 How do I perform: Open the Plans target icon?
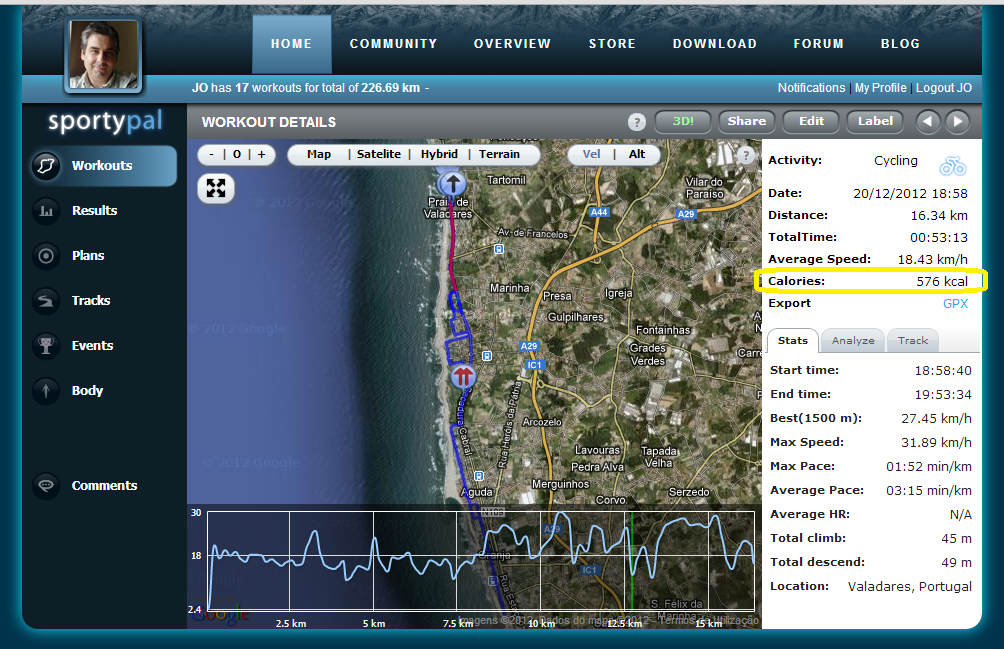point(46,255)
